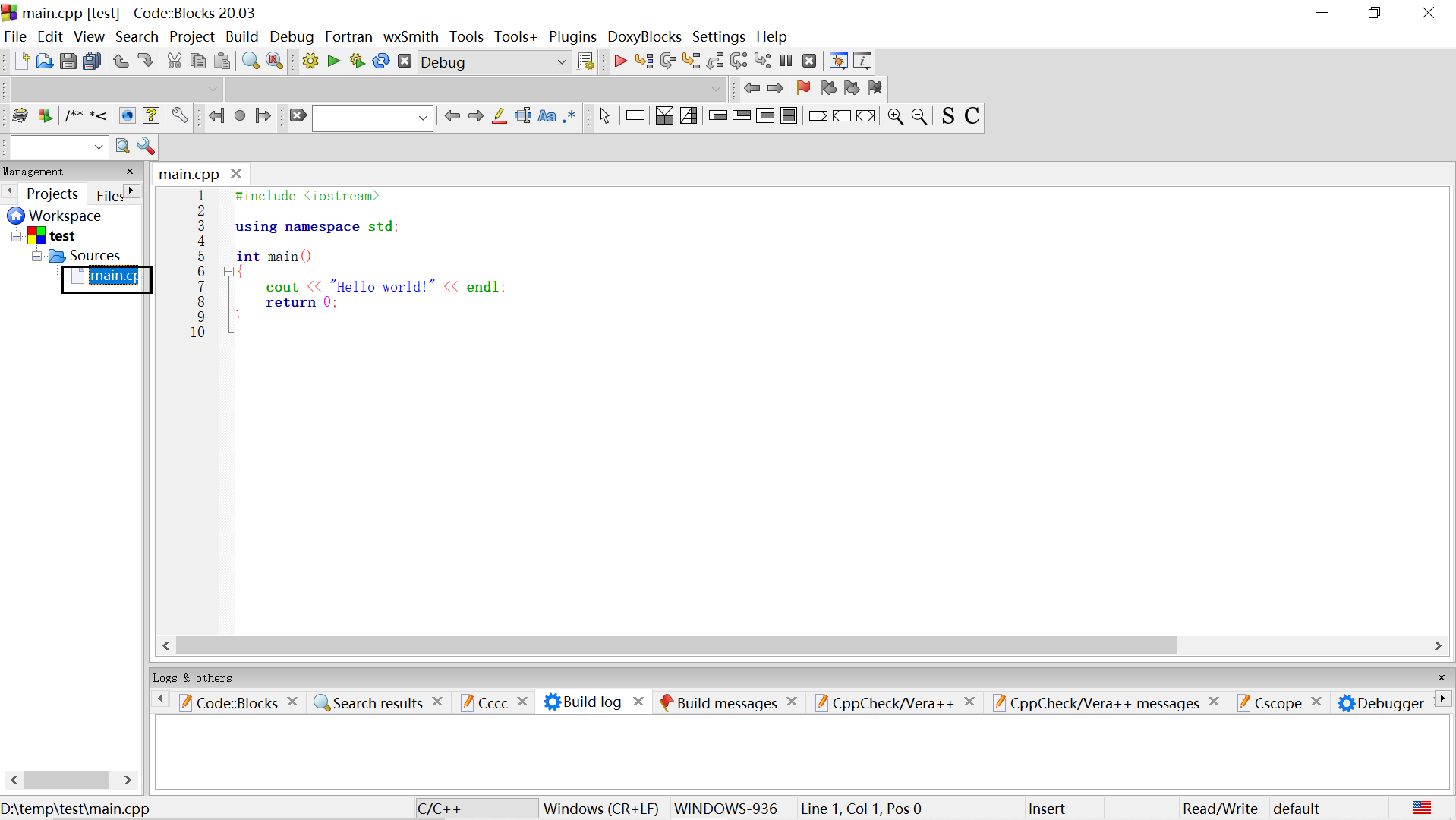Close the Management panel
The width and height of the screenshot is (1456, 820).
tap(130, 172)
